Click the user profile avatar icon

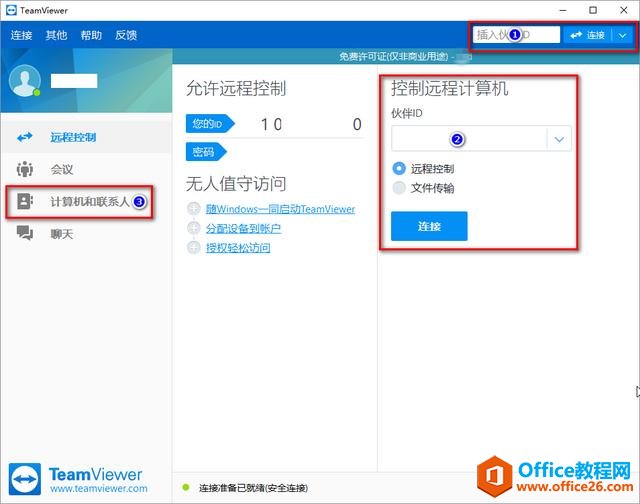point(24,80)
